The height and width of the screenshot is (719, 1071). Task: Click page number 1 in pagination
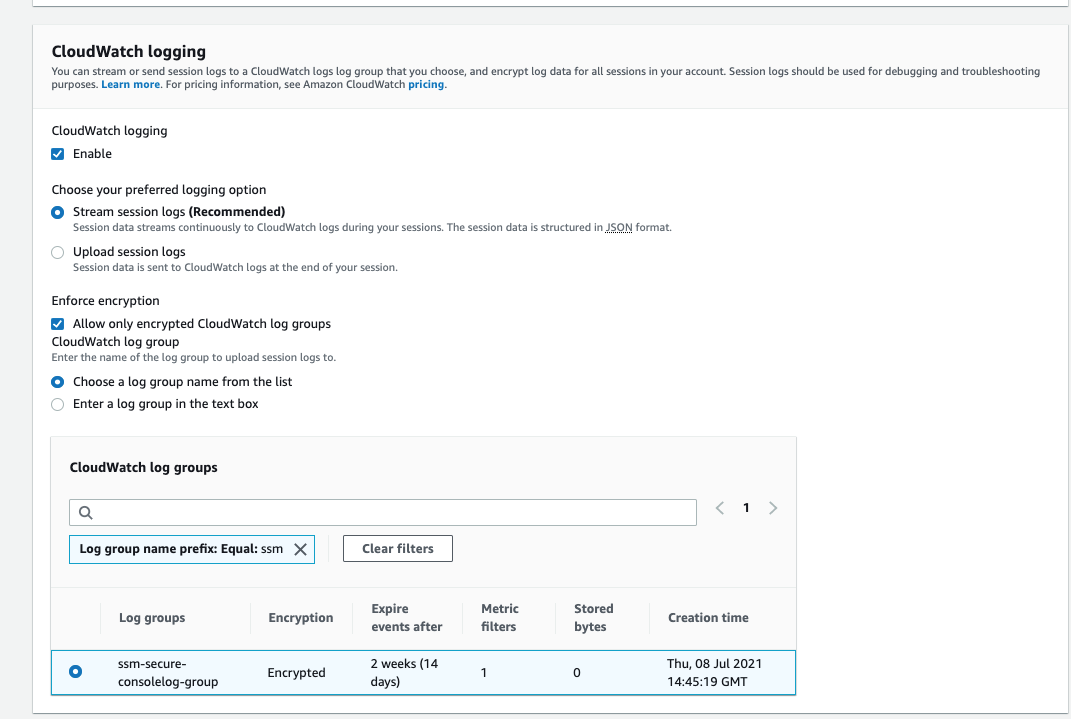(x=746, y=508)
